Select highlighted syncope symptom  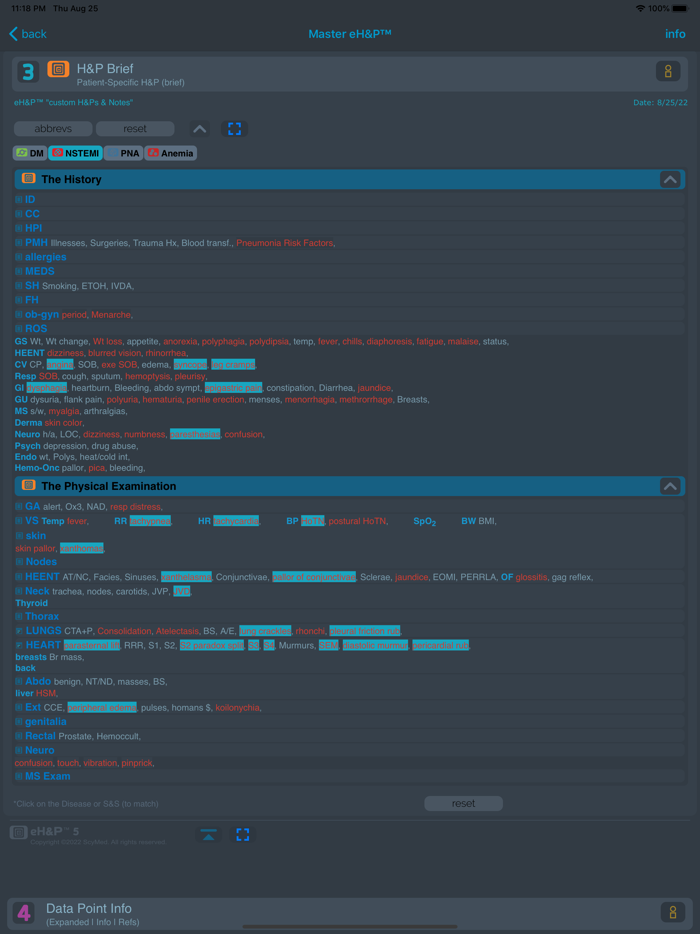pyautogui.click(x=191, y=365)
